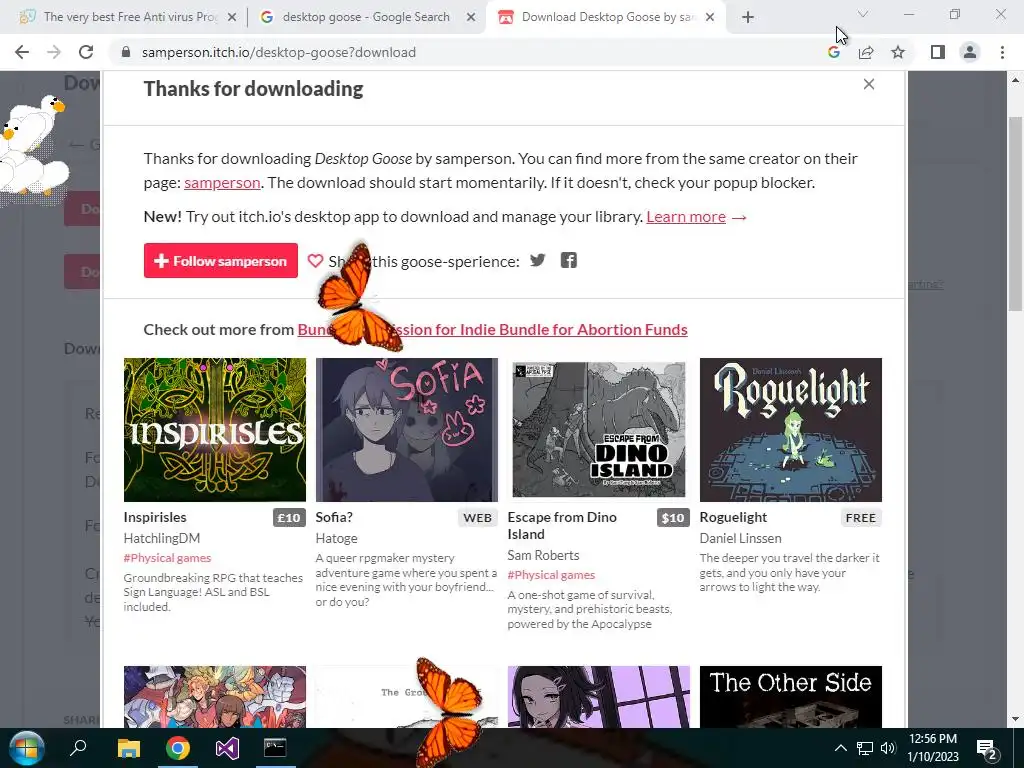
Task: Go back using the browser back arrow
Action: [22, 52]
